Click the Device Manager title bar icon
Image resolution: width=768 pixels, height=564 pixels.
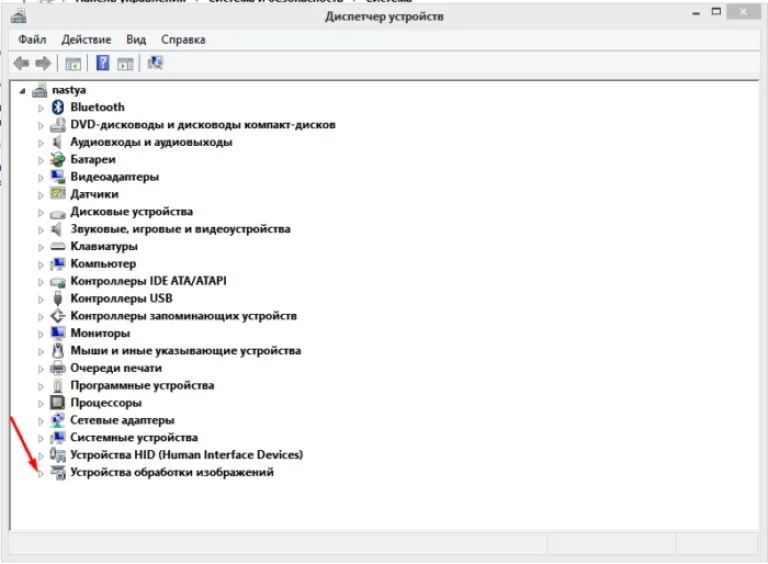point(19,17)
